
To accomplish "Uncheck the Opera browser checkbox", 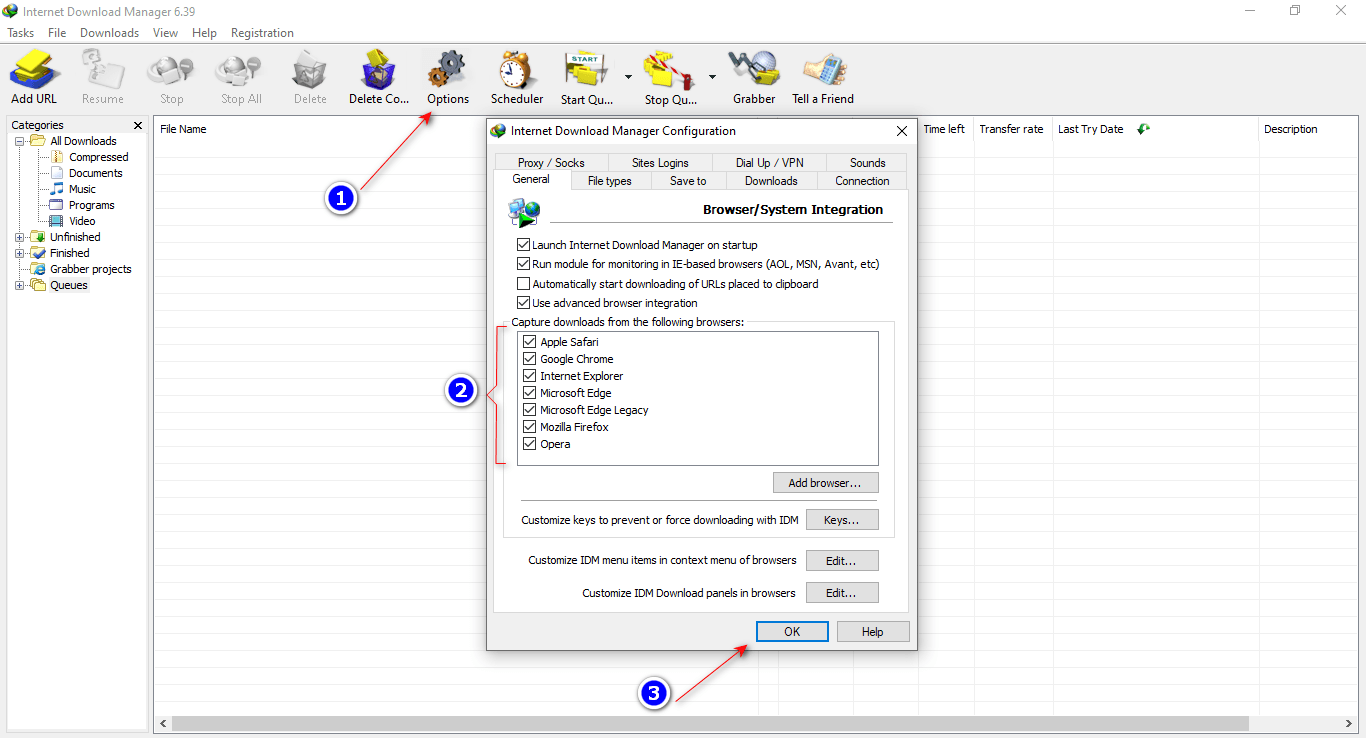I will (530, 444).
